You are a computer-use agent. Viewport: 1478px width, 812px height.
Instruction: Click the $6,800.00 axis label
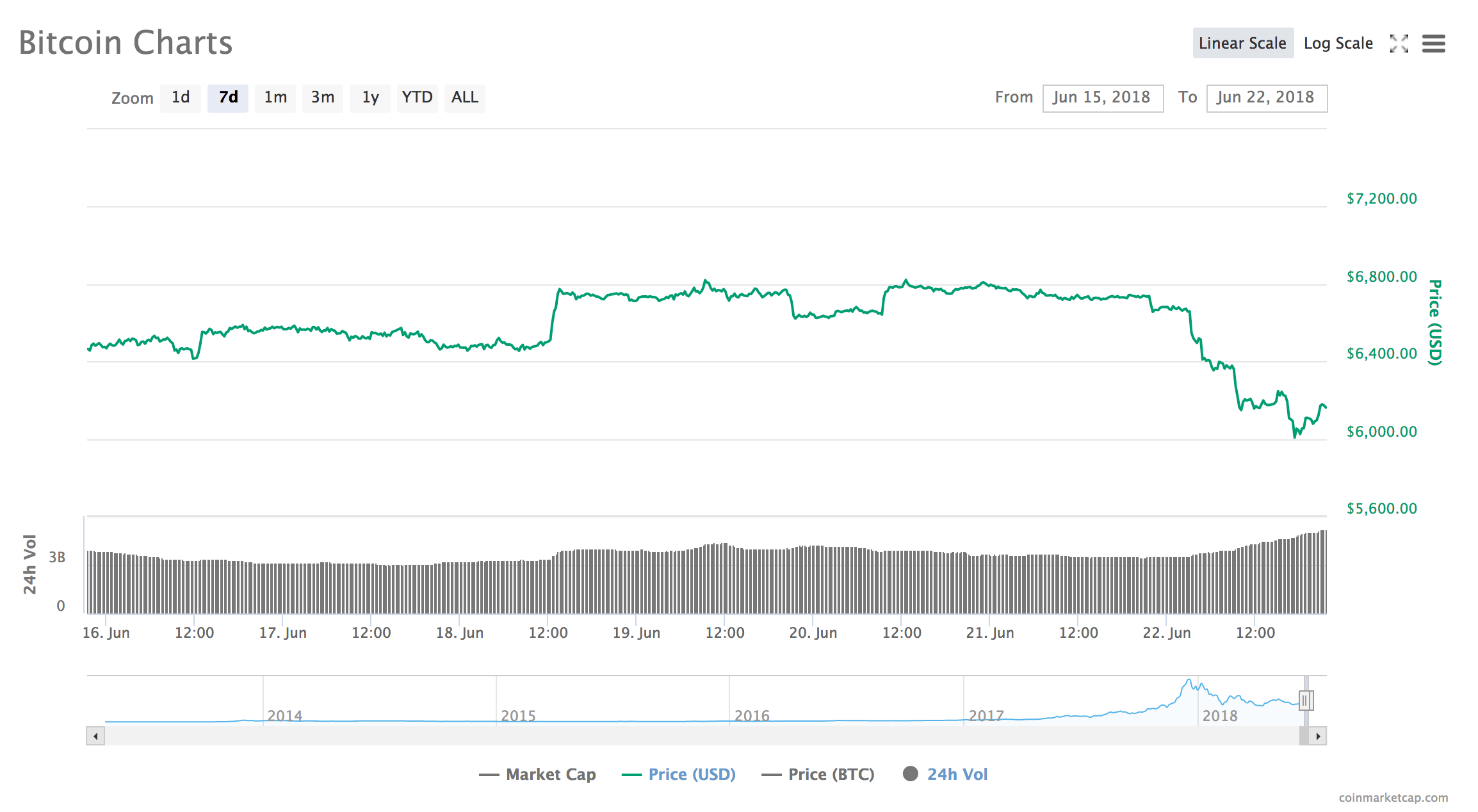[1382, 277]
